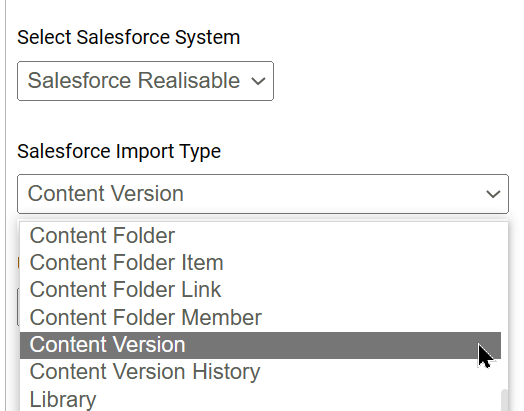The width and height of the screenshot is (524, 411).
Task: Click the chevron in the Import Type field
Action: click(493, 194)
